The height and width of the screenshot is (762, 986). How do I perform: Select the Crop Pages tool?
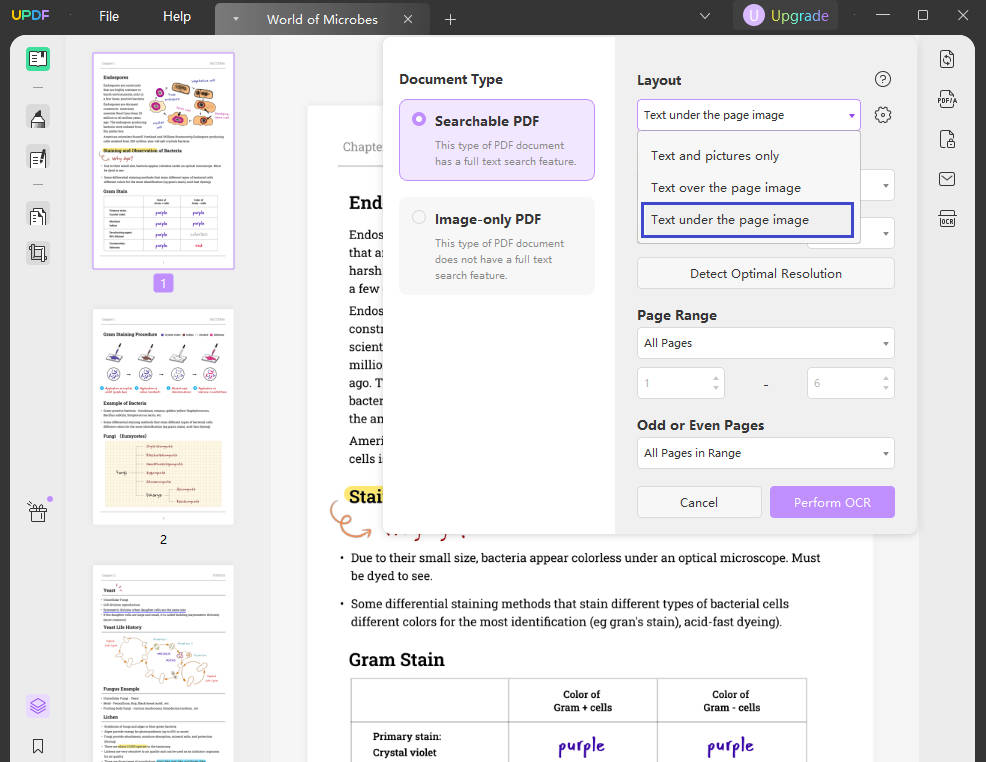click(x=38, y=253)
